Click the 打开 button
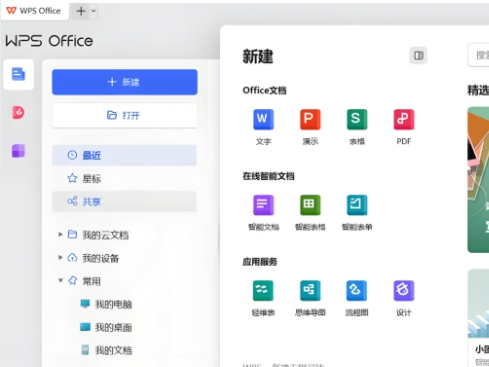This screenshot has width=489, height=367. coord(125,115)
